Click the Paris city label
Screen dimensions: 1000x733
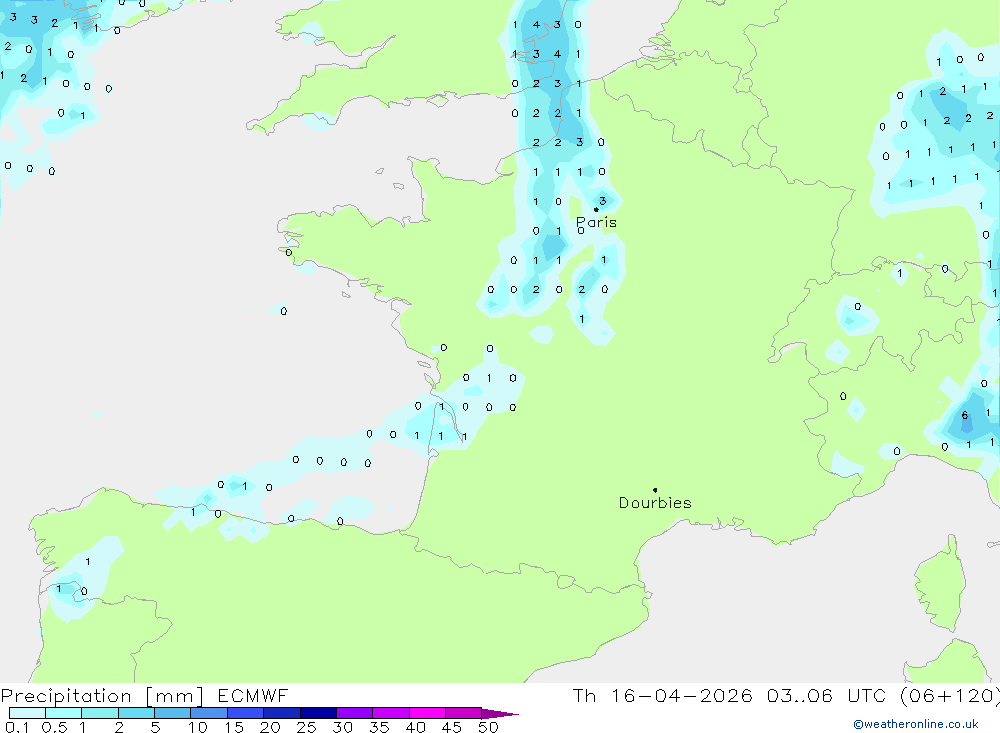(x=596, y=222)
